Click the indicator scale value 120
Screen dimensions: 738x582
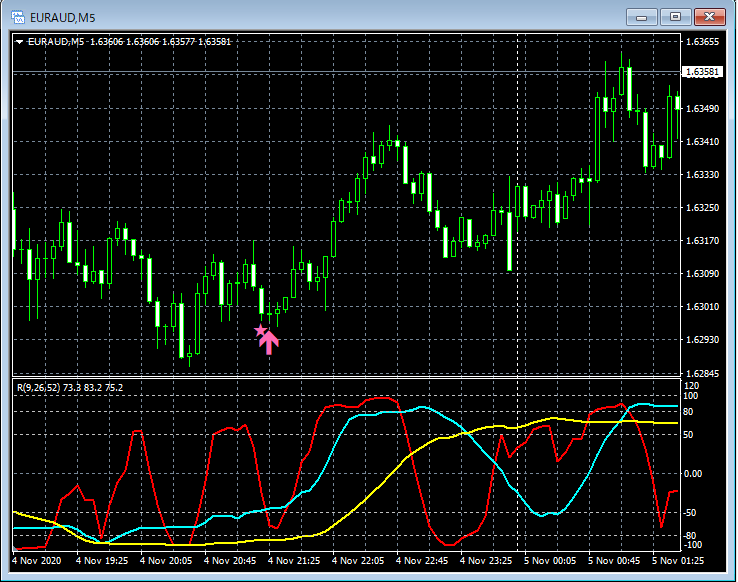pos(691,386)
